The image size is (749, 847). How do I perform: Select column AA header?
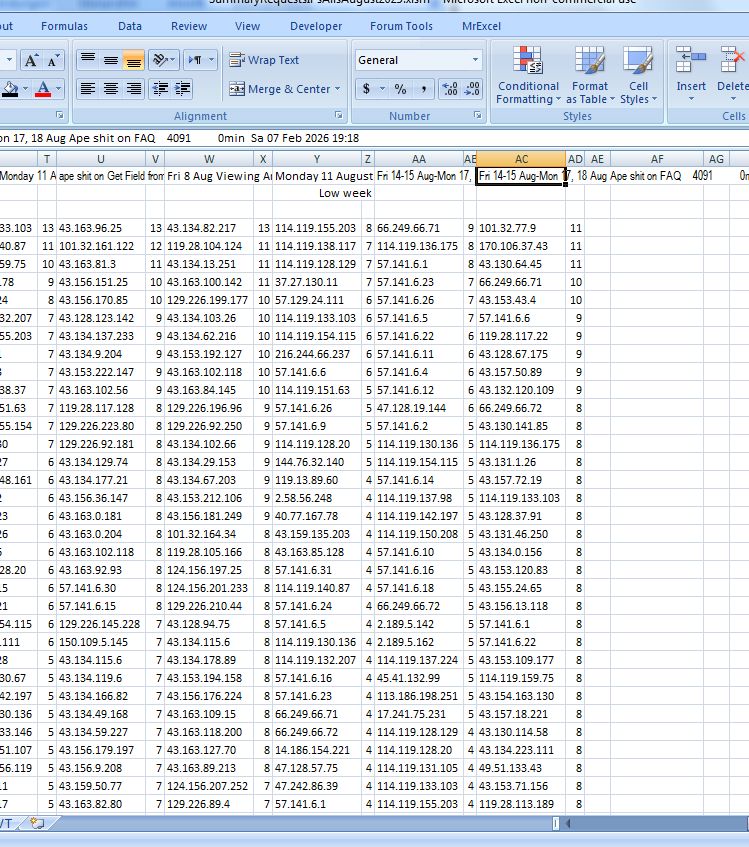tap(419, 159)
